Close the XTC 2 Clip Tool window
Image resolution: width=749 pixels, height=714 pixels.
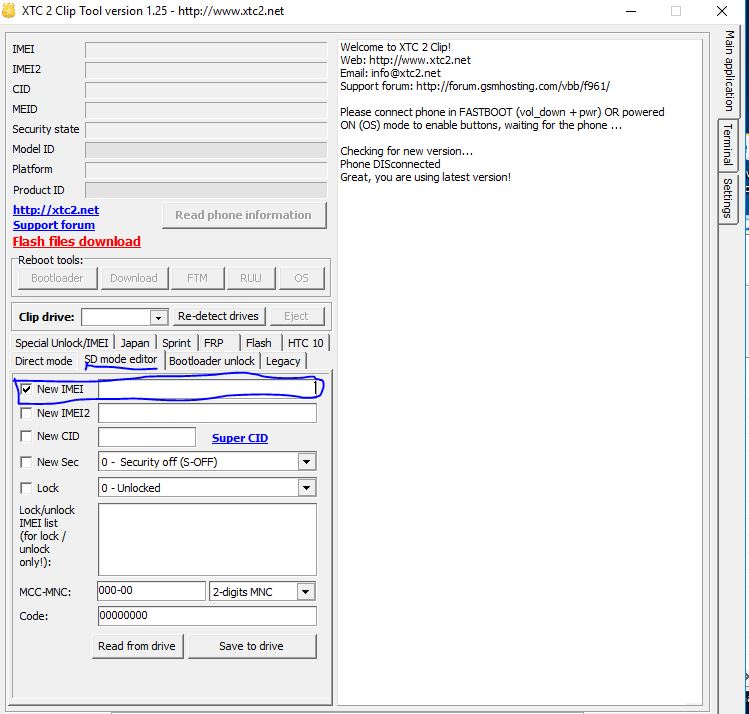point(722,11)
